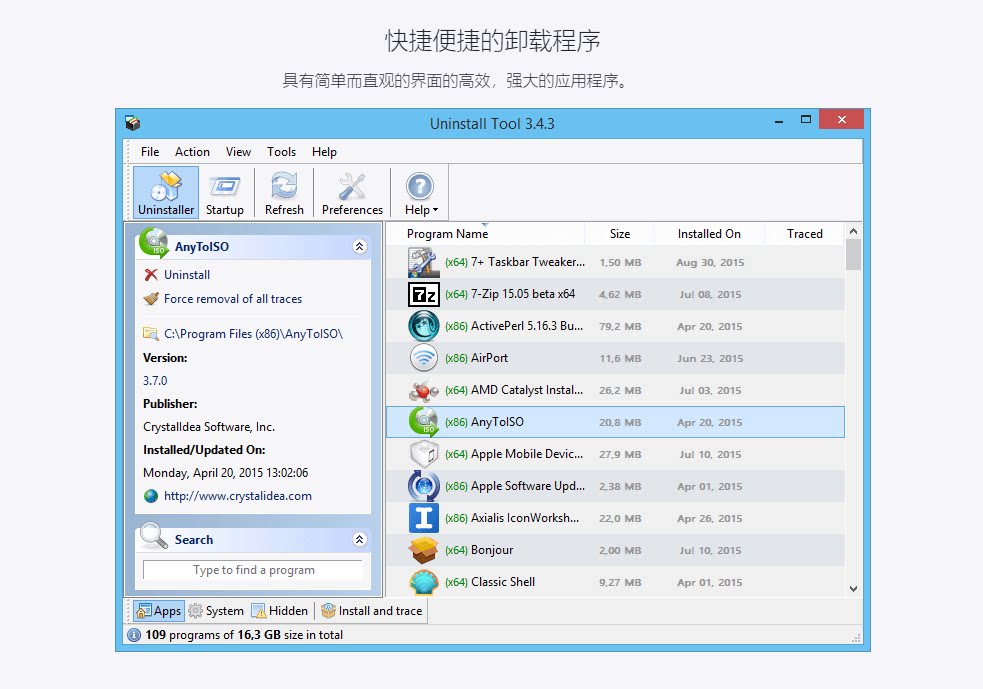The width and height of the screenshot is (983, 689).
Task: Select the Bonjour program name
Action: (492, 550)
